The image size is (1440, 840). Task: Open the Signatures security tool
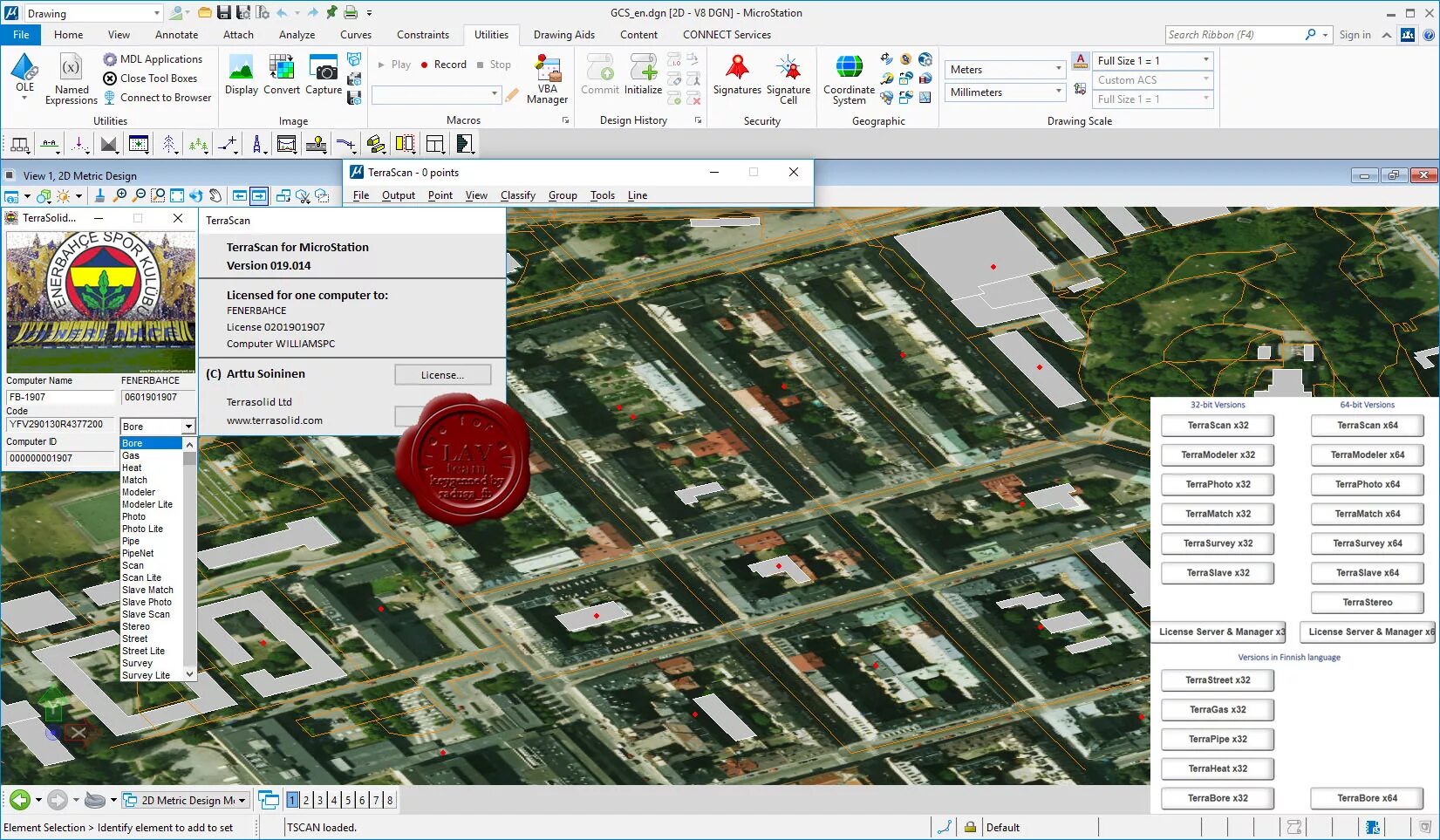(x=737, y=74)
